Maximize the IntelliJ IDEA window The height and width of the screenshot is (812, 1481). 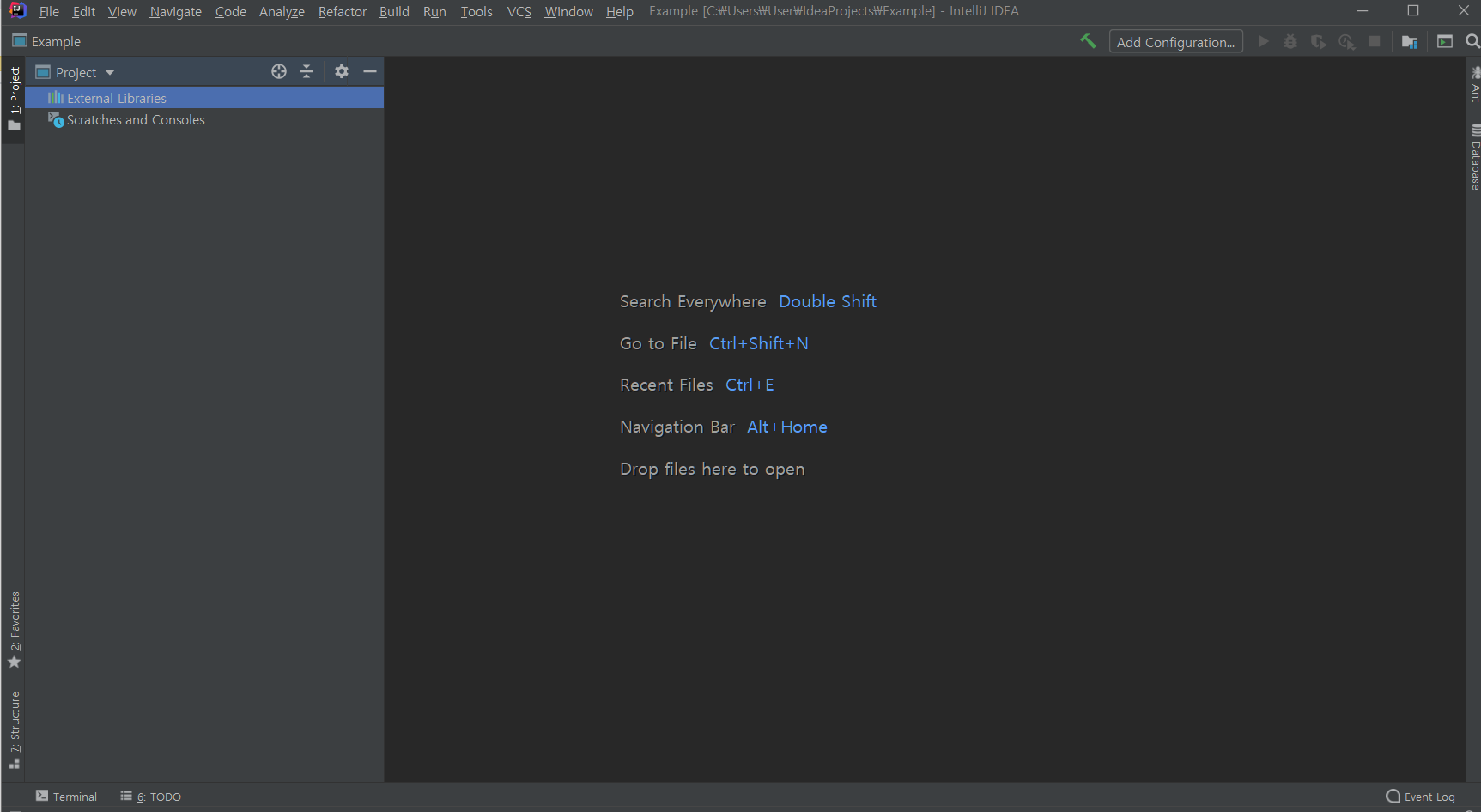coord(1413,10)
